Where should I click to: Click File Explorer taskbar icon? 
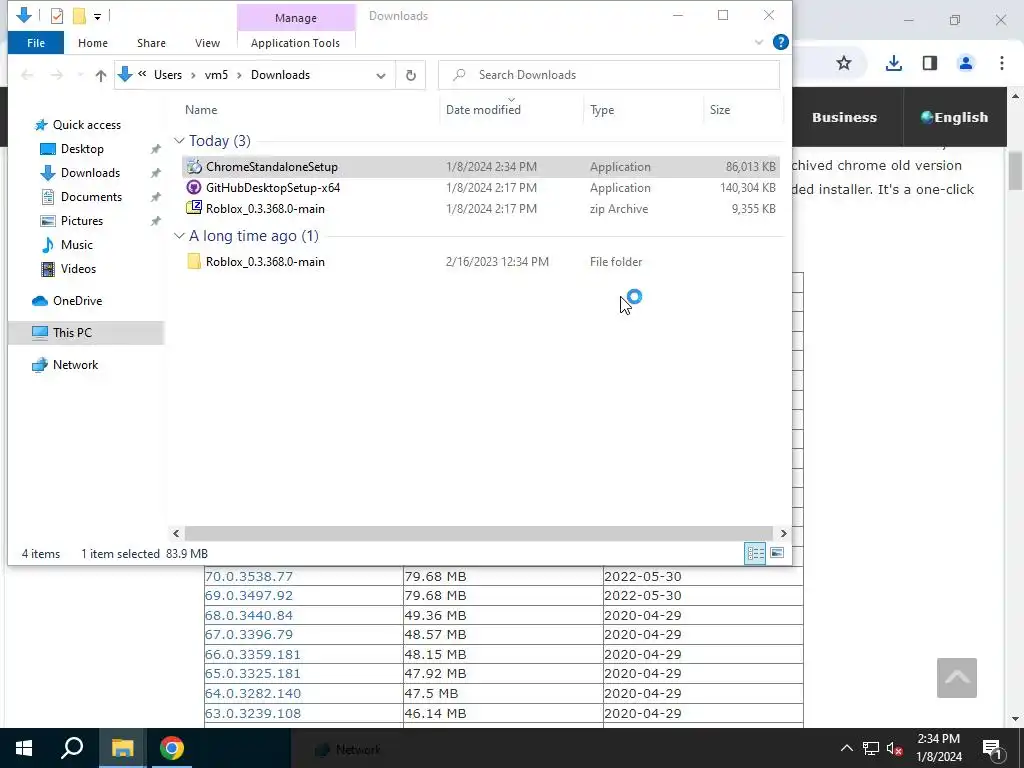coord(122,748)
